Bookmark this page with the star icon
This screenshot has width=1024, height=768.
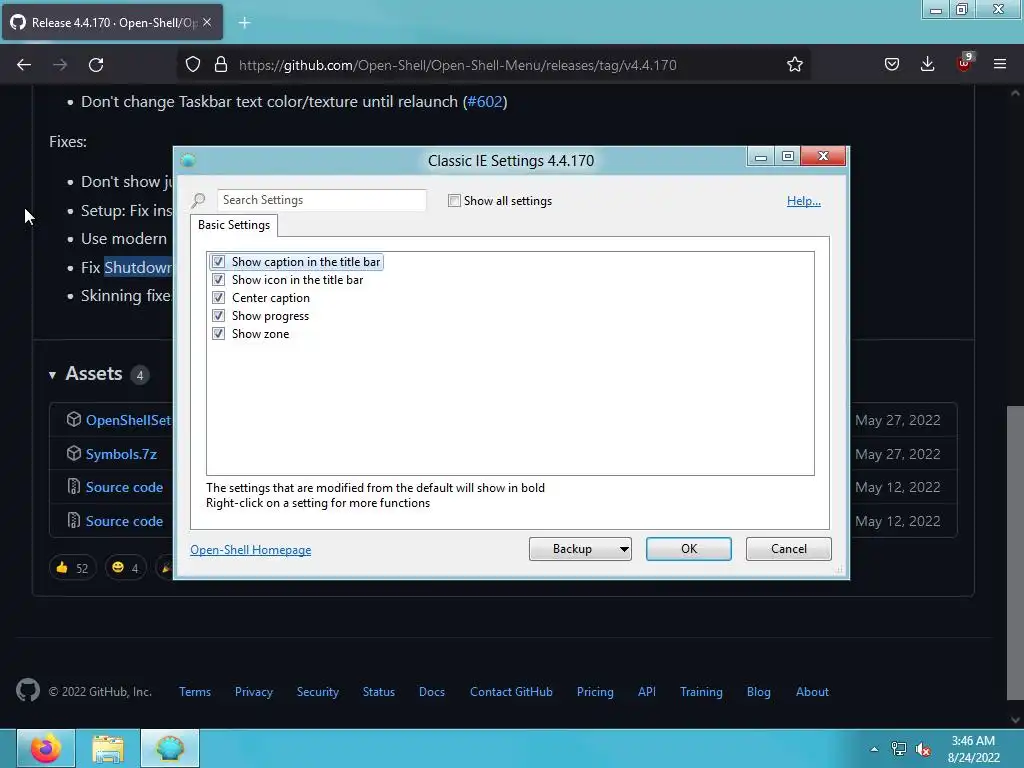pos(795,65)
